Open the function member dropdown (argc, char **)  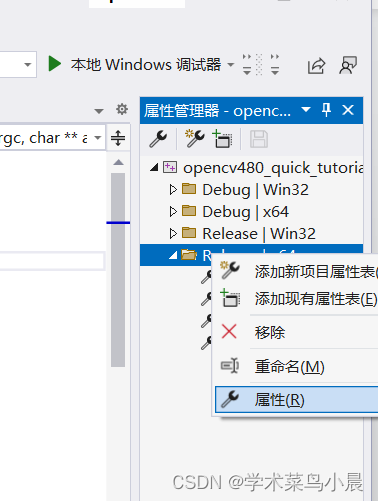click(98, 137)
